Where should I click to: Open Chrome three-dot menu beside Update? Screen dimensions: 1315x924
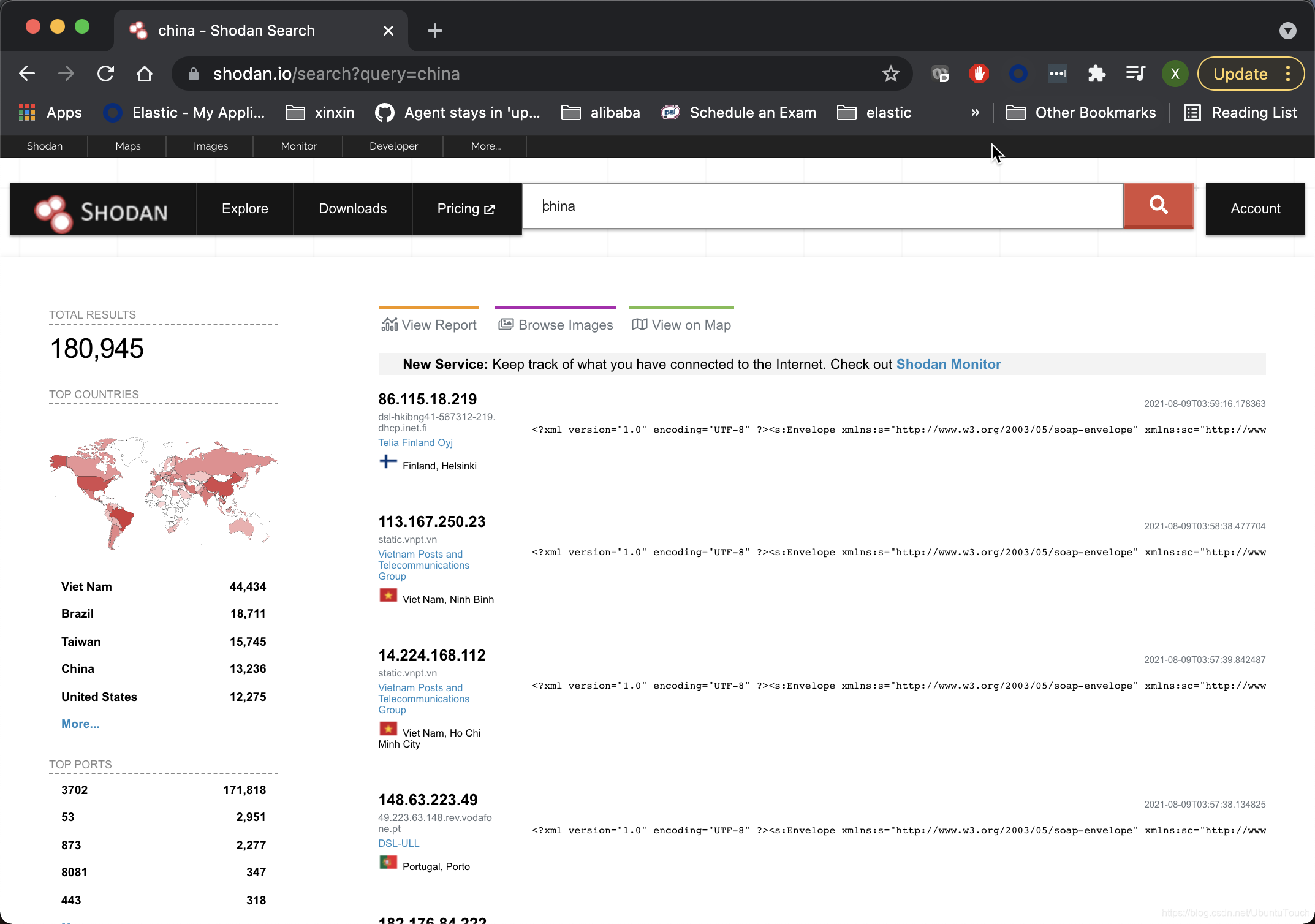[1288, 74]
